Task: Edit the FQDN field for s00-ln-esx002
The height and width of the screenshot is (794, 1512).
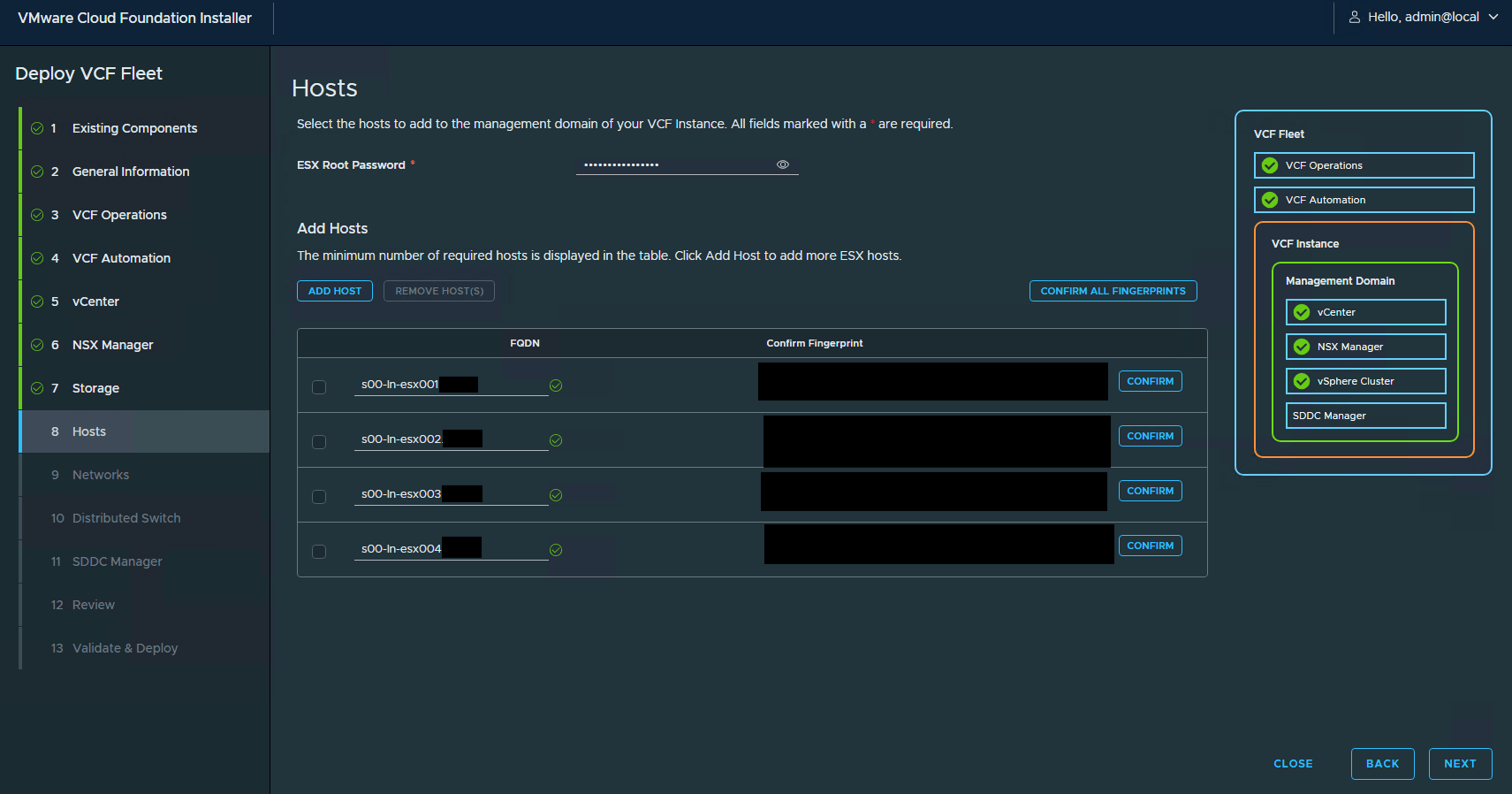Action: point(451,439)
